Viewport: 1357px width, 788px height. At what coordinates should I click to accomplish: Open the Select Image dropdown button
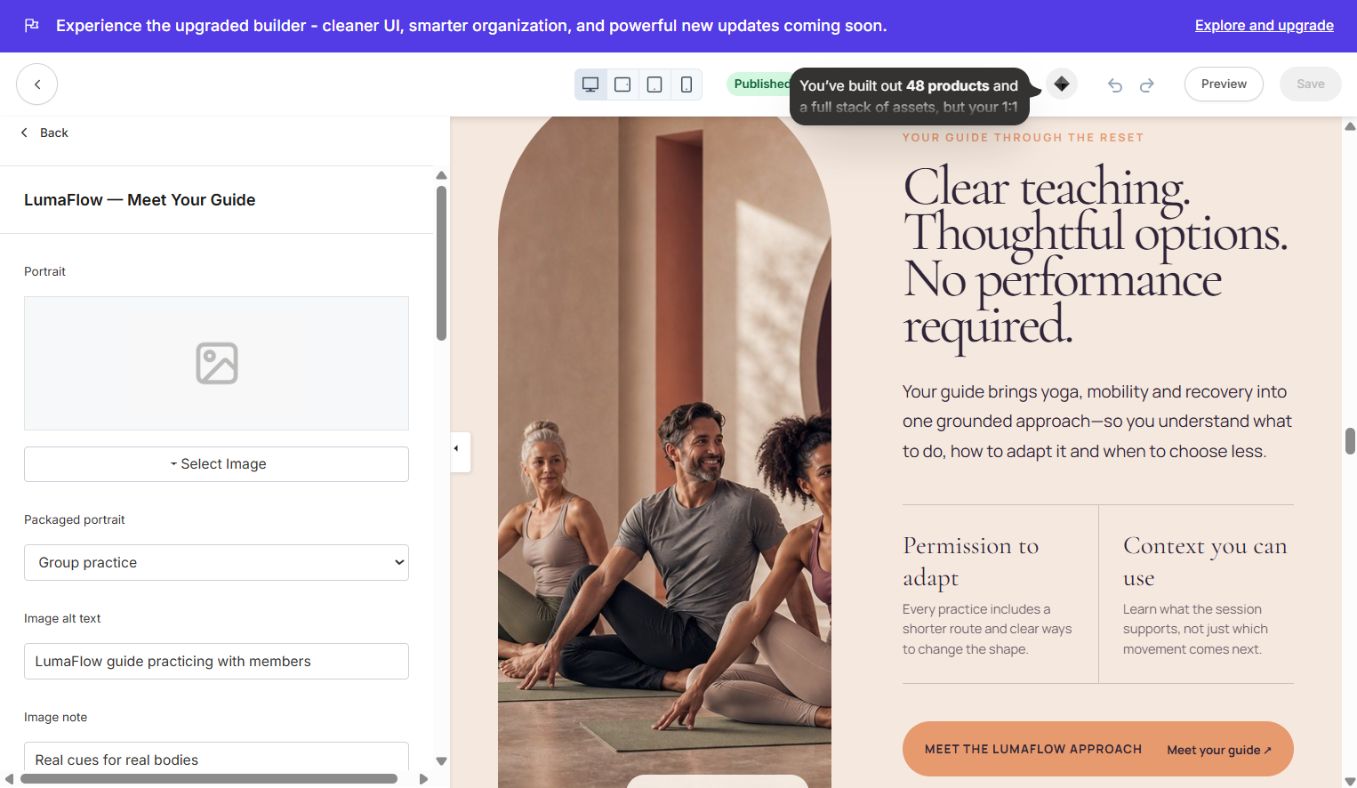click(216, 464)
